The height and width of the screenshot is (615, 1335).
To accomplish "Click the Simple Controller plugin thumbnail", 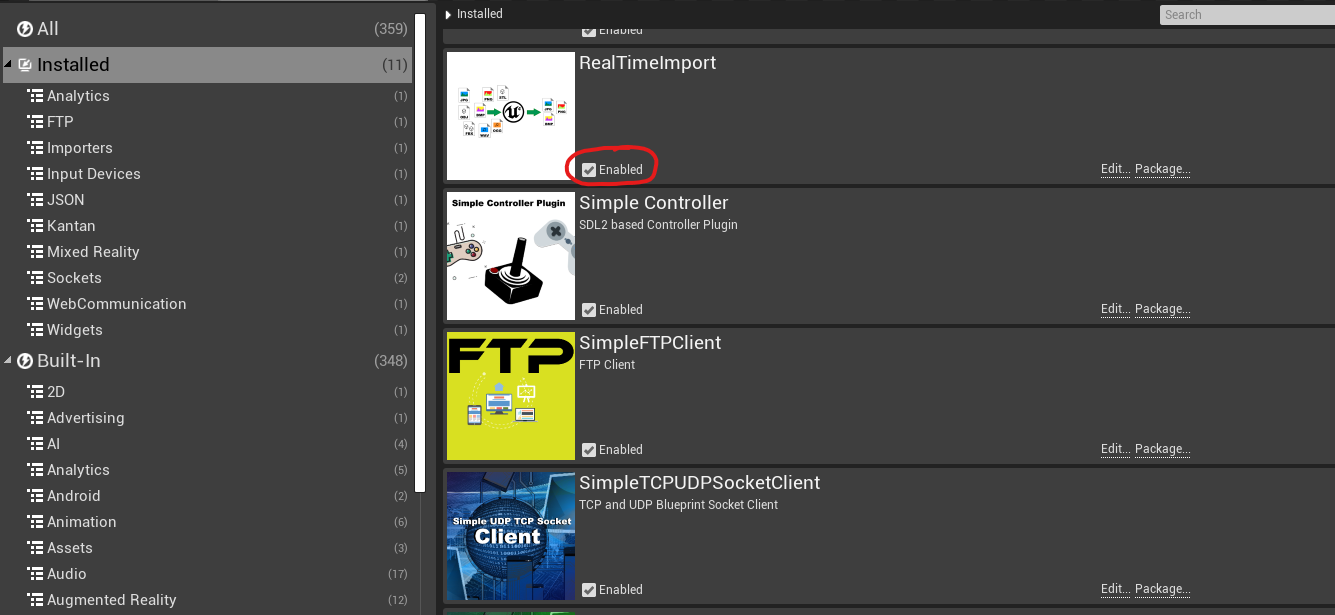I will 511,256.
